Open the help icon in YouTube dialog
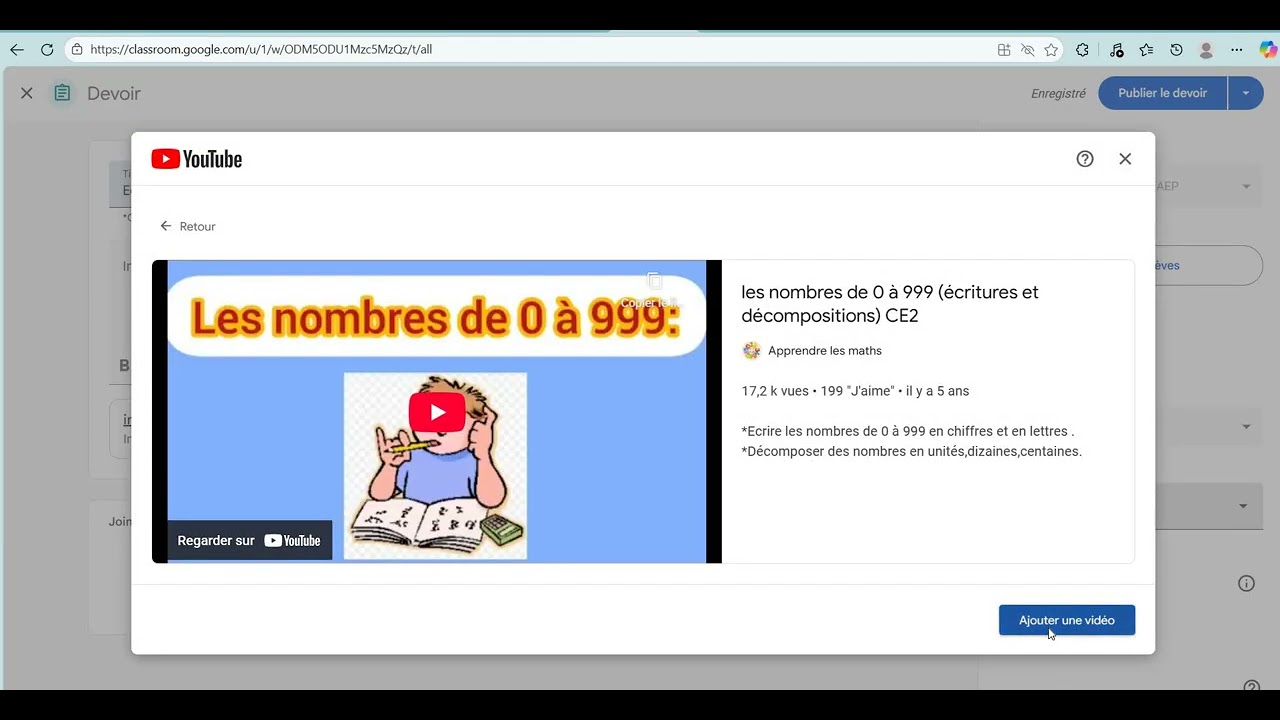Viewport: 1280px width, 720px height. click(1085, 159)
